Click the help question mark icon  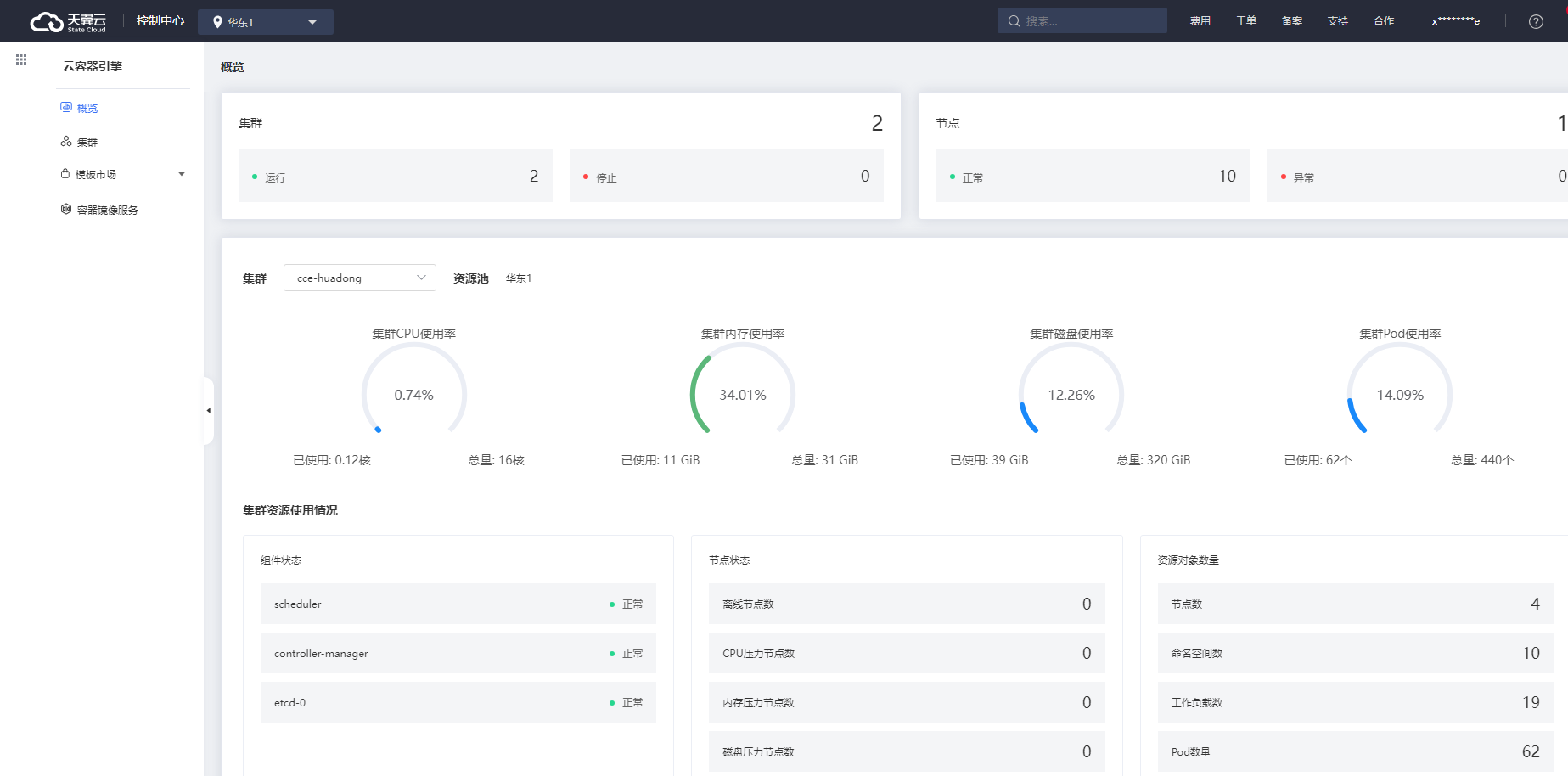point(1536,21)
